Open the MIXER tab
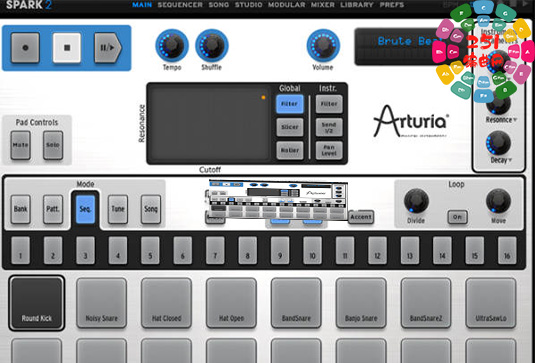This screenshot has height=363, width=535. tap(323, 5)
